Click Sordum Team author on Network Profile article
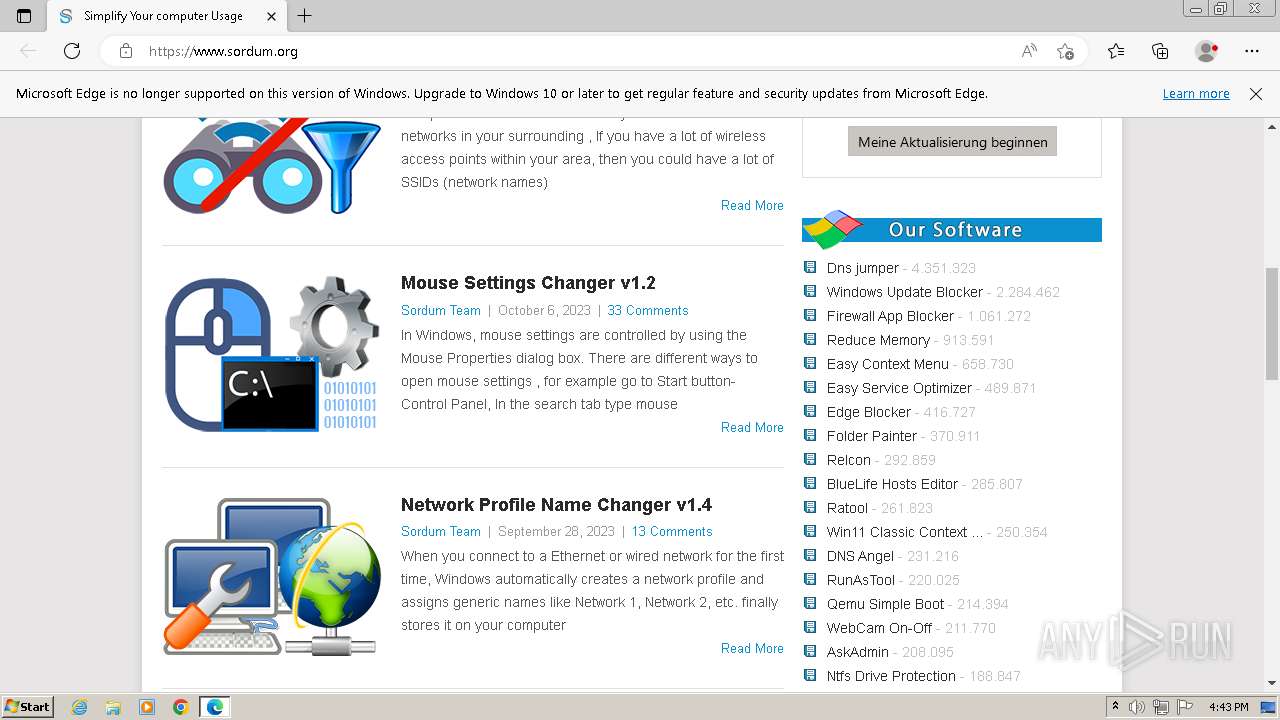The width and height of the screenshot is (1280, 720). [x=441, y=531]
